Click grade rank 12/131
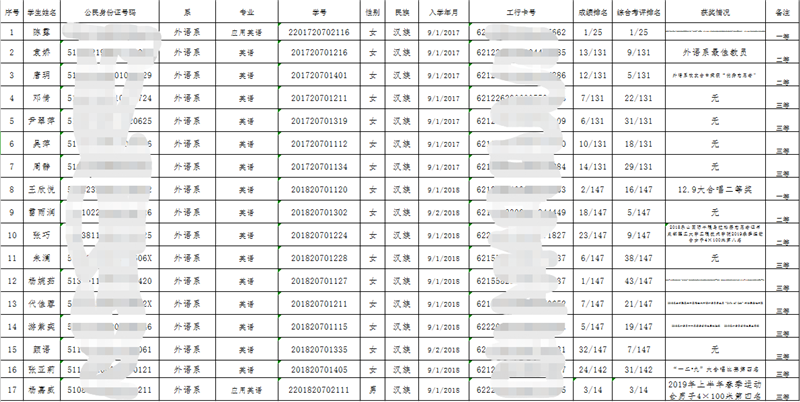The image size is (800, 402). 592,76
